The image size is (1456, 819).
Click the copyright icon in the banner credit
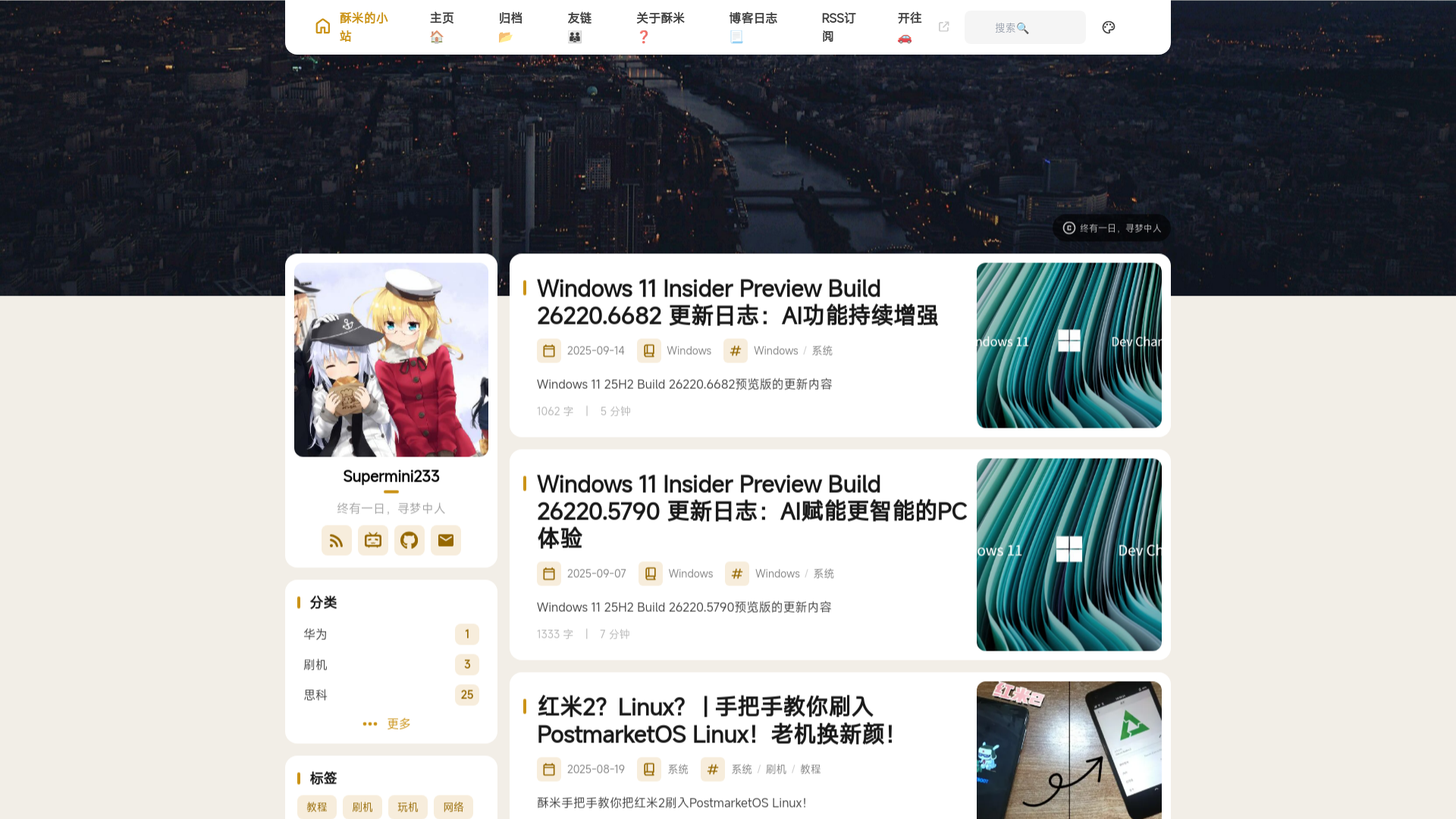(1069, 228)
